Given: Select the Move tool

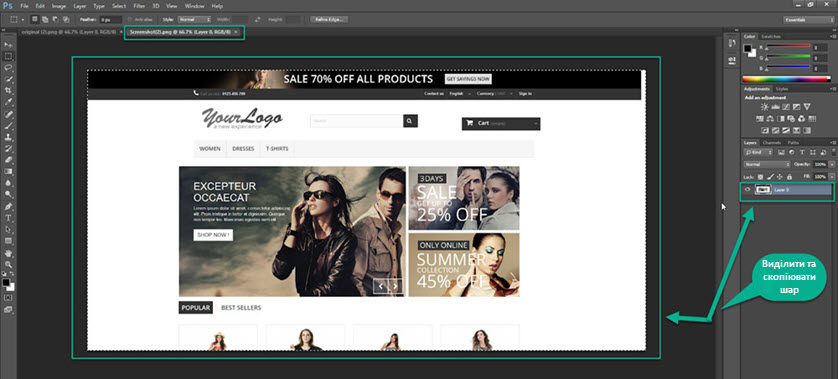Looking at the screenshot, I should [9, 44].
